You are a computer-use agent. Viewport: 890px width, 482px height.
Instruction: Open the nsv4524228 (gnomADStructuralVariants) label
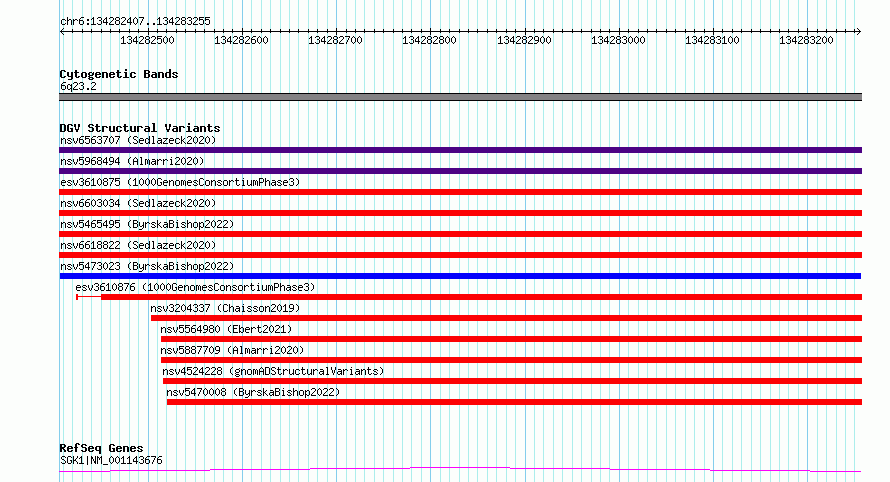click(273, 371)
